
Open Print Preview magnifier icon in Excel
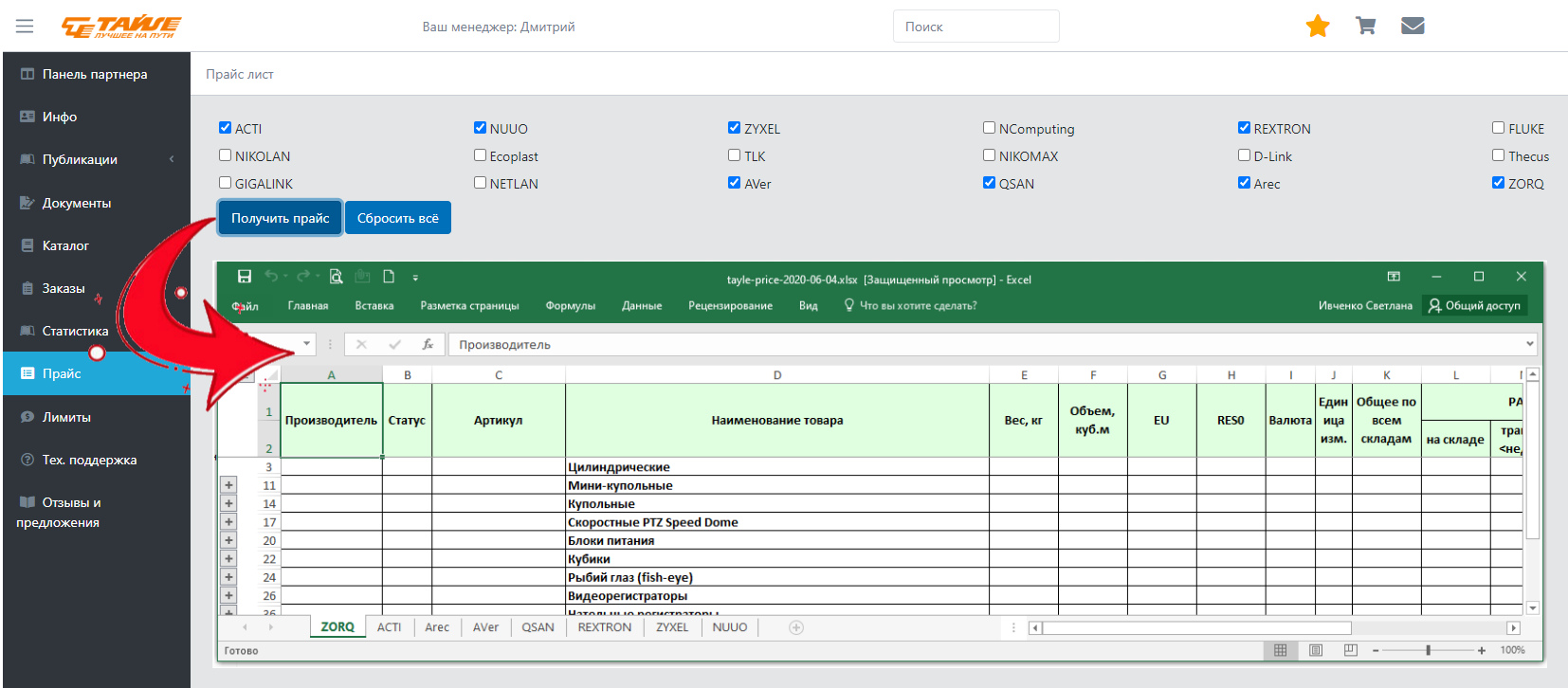coord(336,277)
